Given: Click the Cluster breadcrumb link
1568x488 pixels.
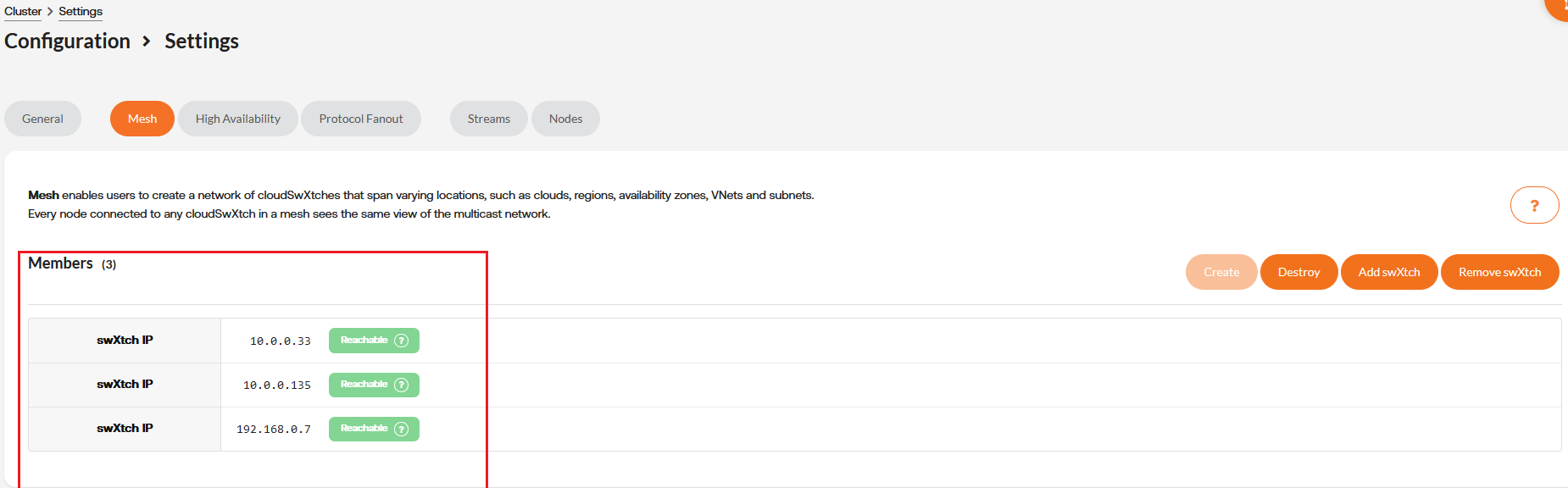Looking at the screenshot, I should pos(23,11).
